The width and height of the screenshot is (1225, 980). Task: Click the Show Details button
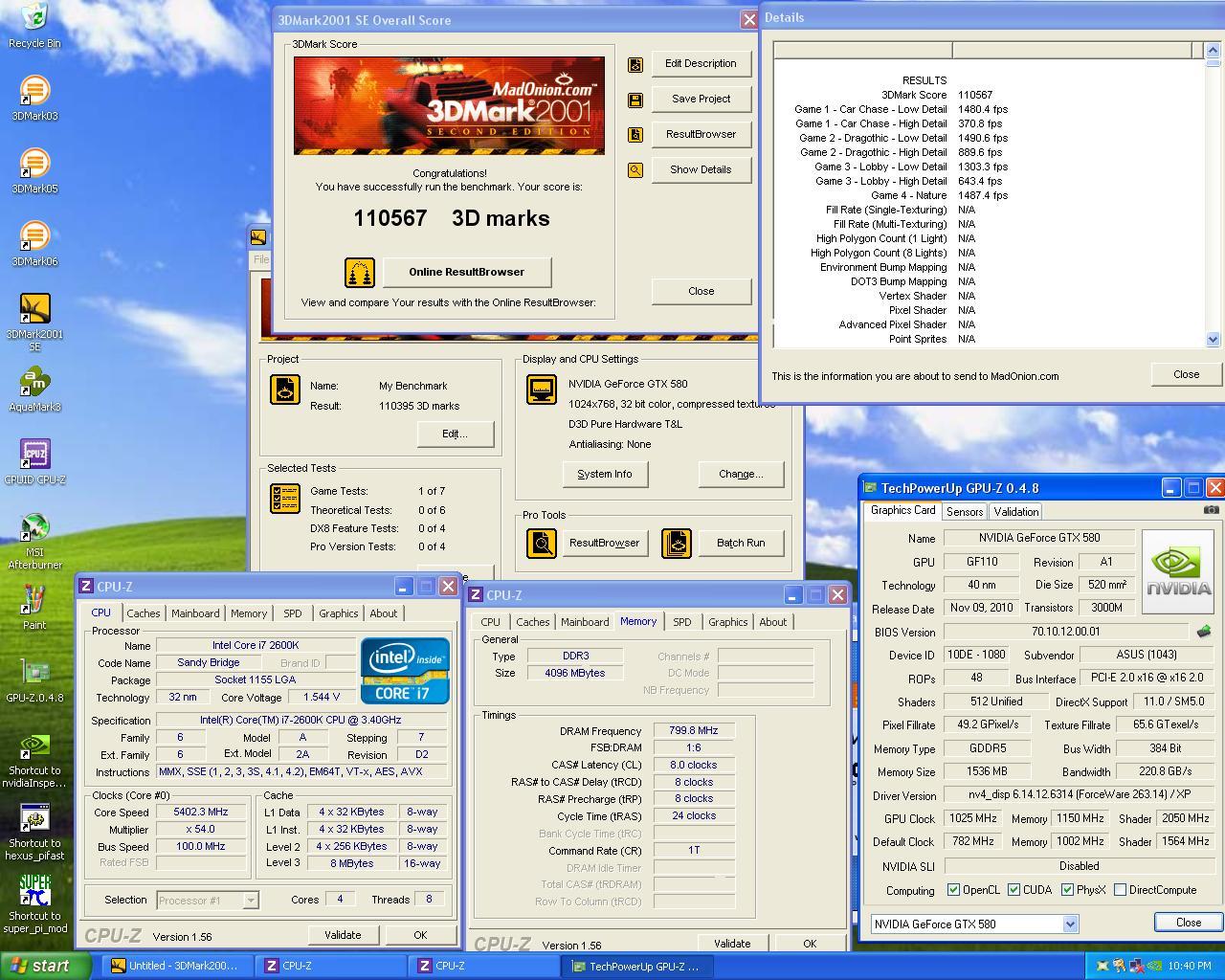702,170
